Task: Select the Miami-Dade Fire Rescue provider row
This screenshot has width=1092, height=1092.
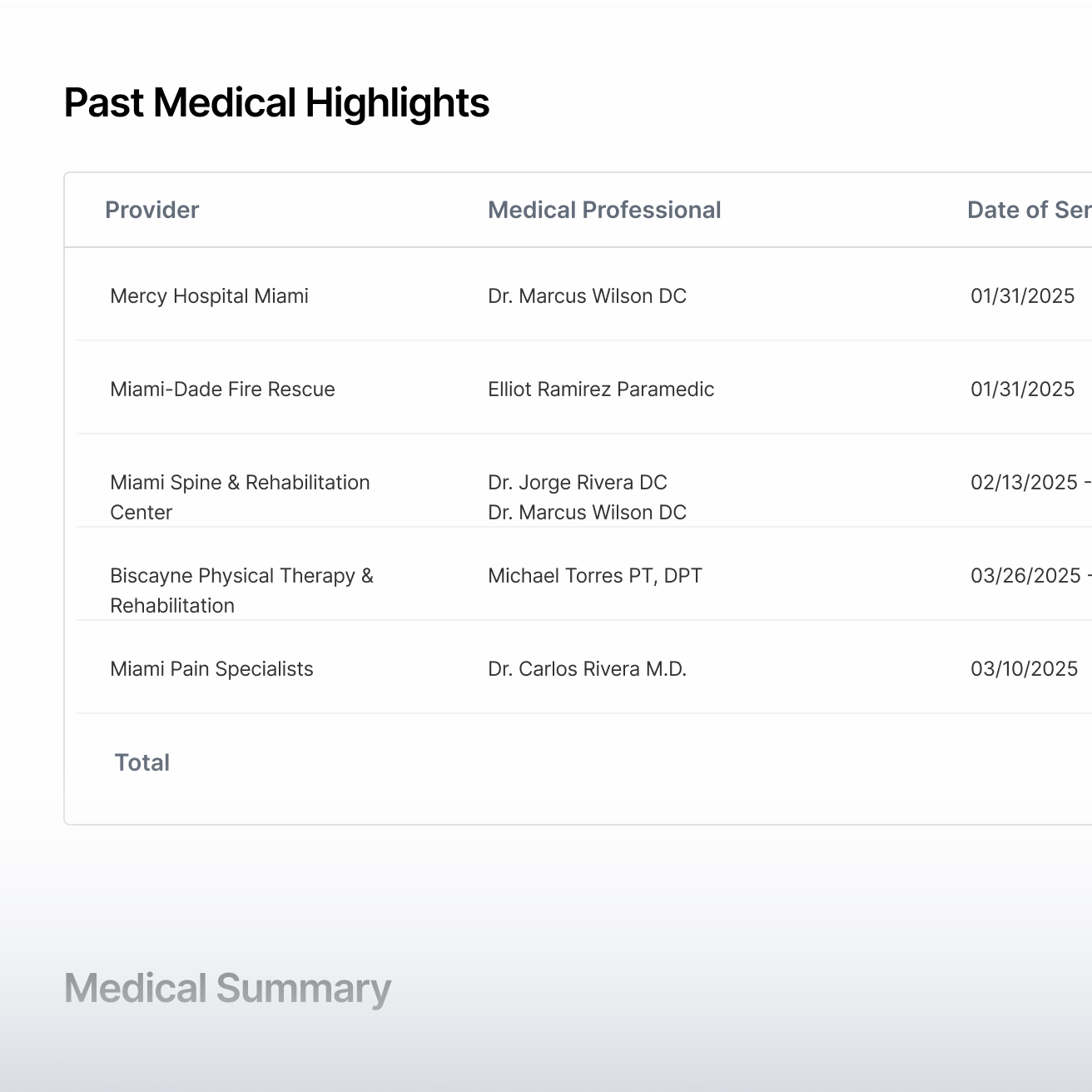Action: (x=222, y=390)
